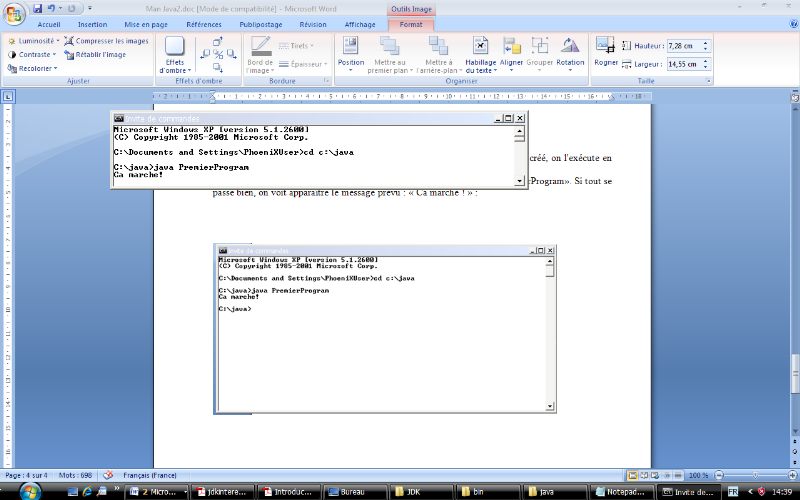800x500 pixels.
Task: Open the Insertion ribbon tab
Action: (92, 24)
